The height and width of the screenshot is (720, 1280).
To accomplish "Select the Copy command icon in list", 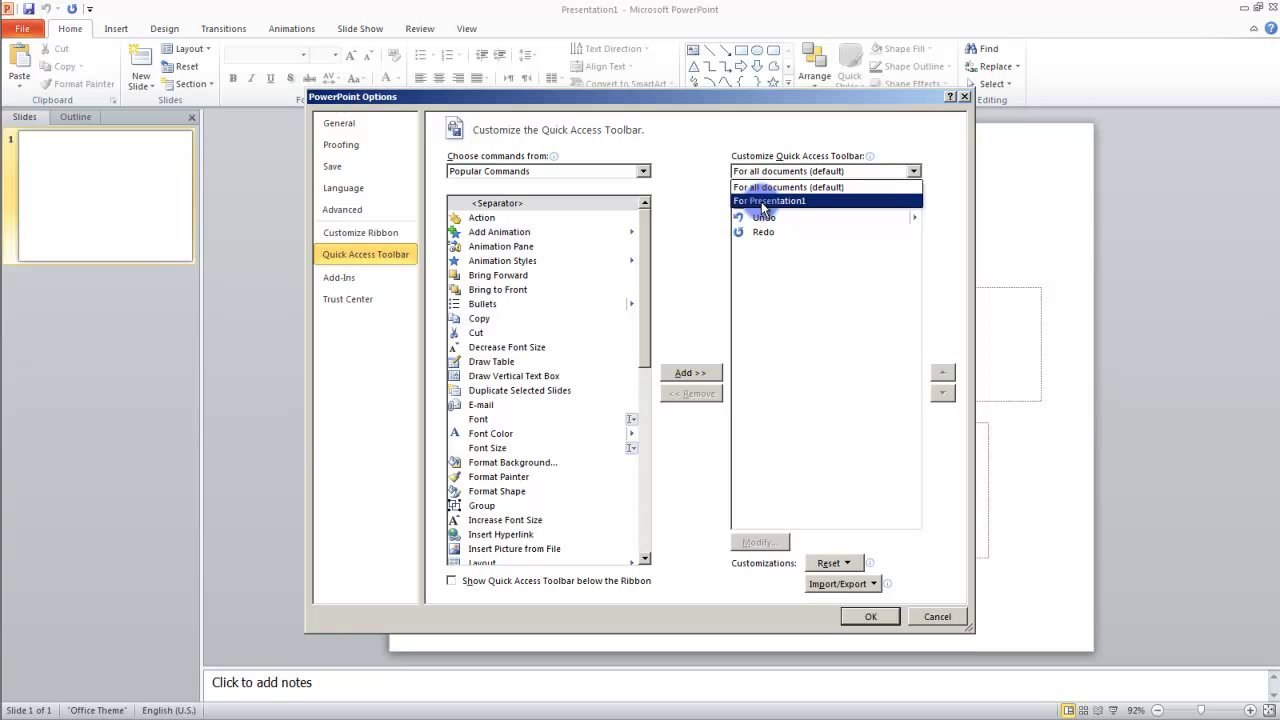I will (x=455, y=318).
